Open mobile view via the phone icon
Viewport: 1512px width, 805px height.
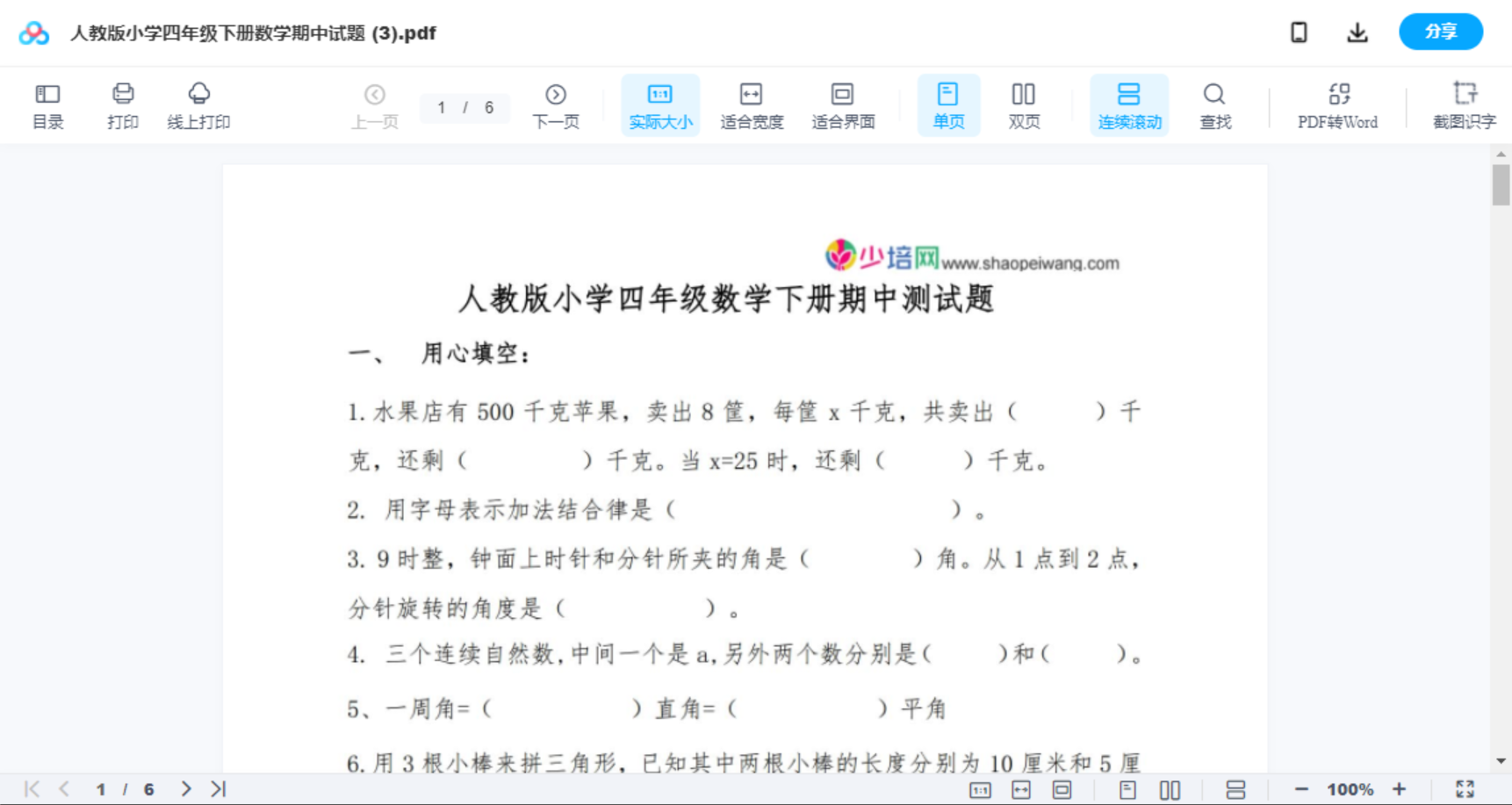point(1299,32)
